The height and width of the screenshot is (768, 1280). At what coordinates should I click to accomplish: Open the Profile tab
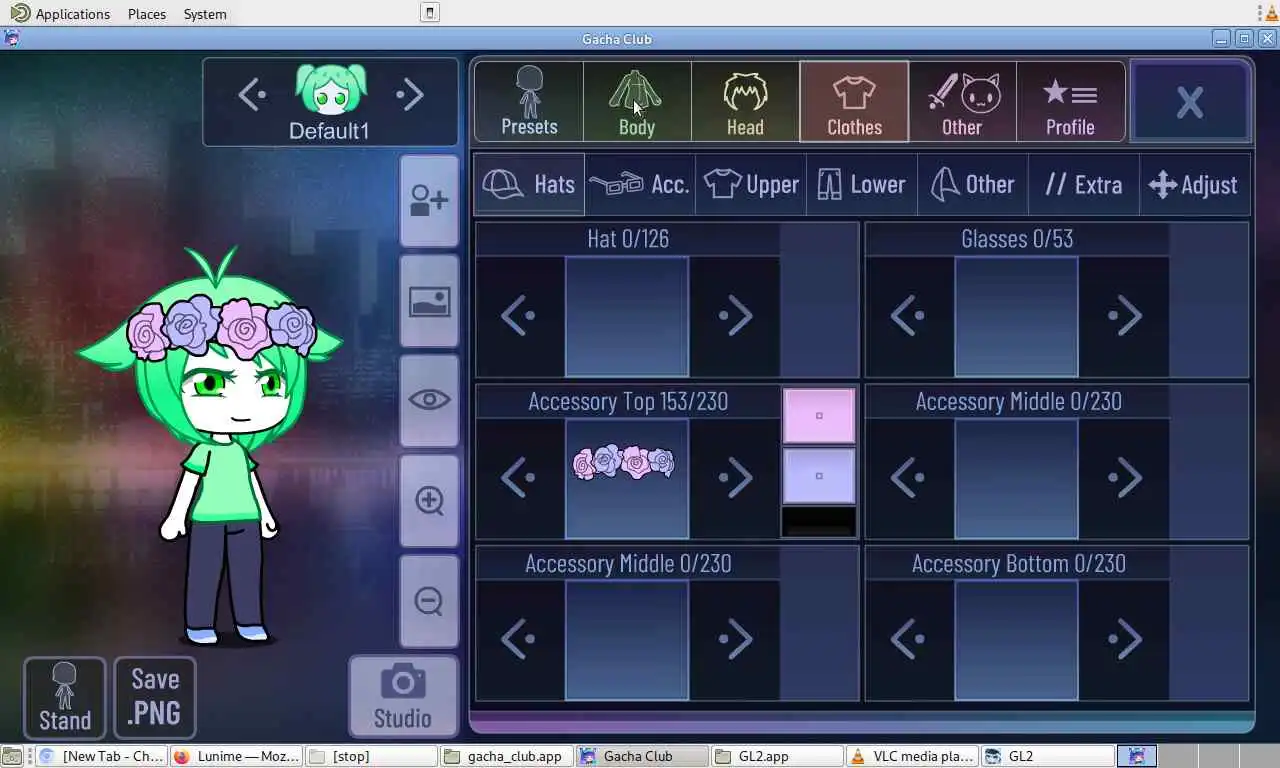[1070, 102]
